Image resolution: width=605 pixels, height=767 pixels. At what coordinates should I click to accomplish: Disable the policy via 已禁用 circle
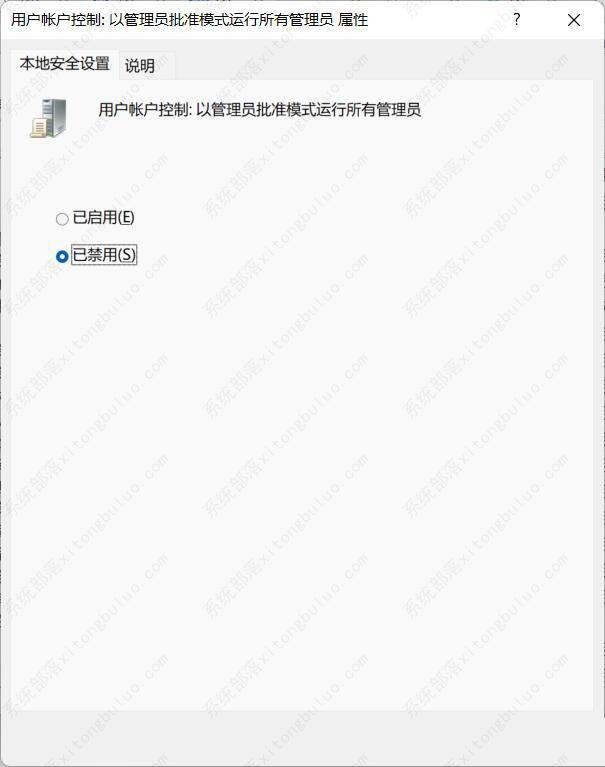point(62,256)
